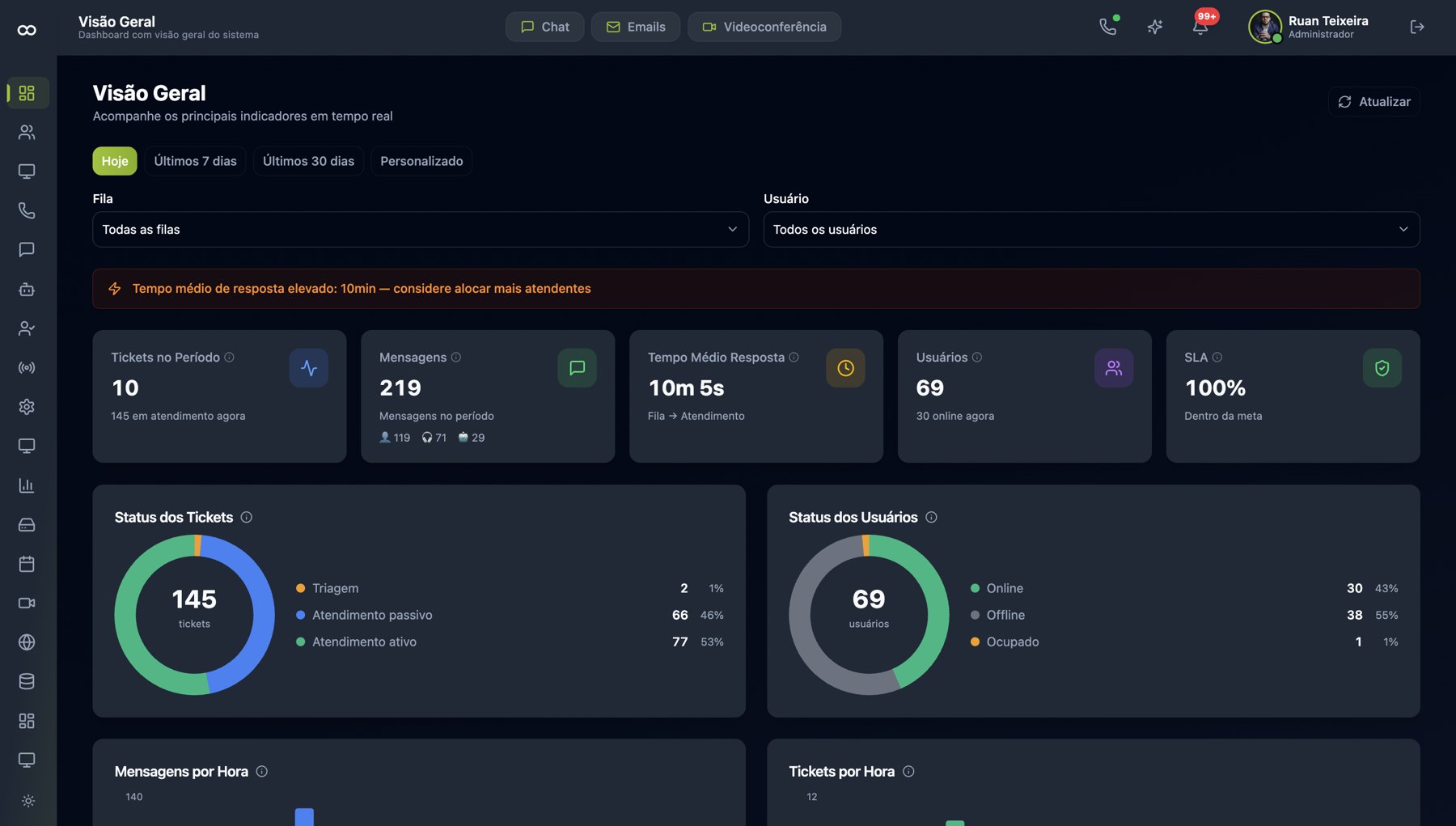Open the Chat button in the header

545,27
